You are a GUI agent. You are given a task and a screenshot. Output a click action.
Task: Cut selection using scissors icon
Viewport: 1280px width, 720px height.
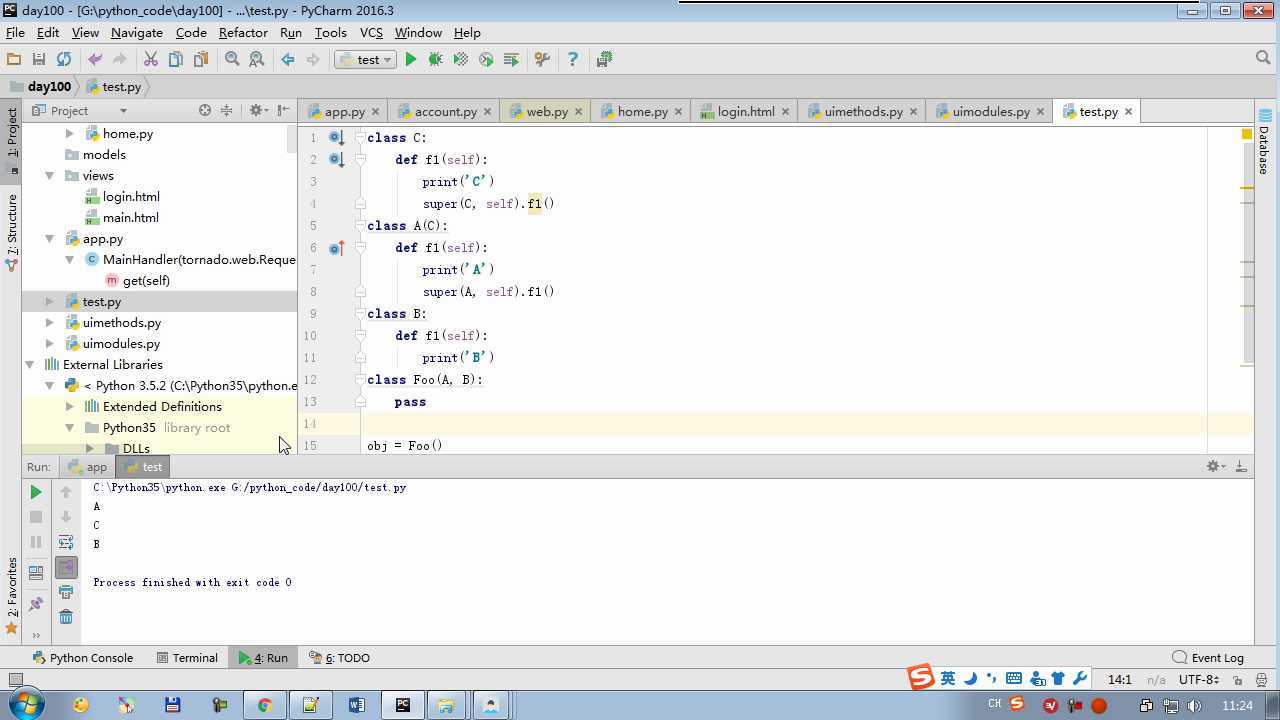pos(151,60)
